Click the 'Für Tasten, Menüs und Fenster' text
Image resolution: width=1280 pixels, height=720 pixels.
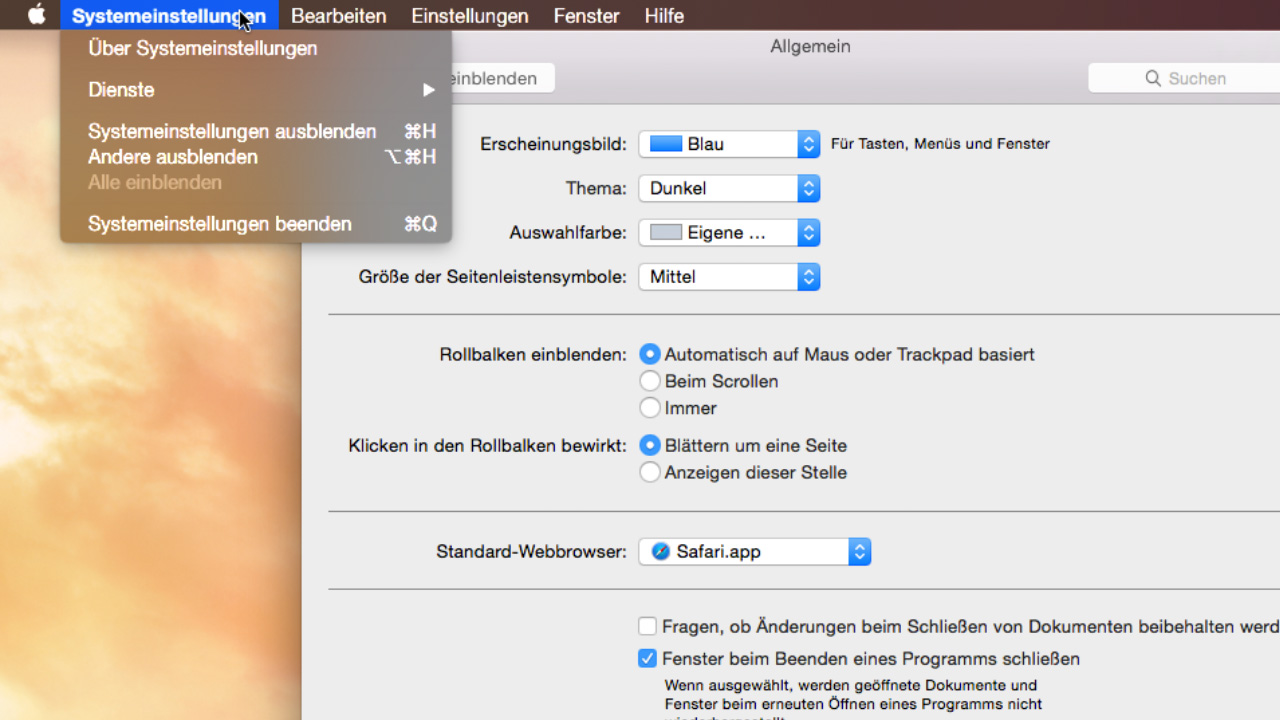[x=940, y=144]
